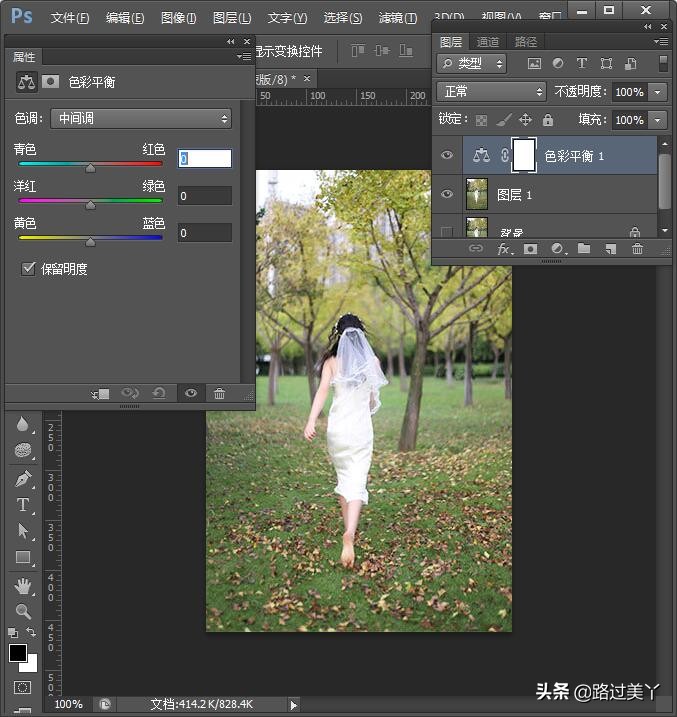Toggle the 保留明度 checkbox

[x=28, y=269]
